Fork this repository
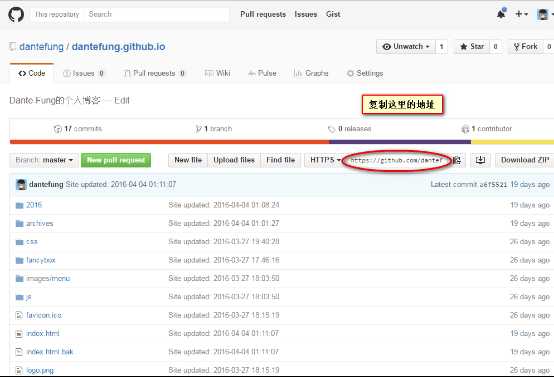Viewport: 554px width, 377px height. pos(525,47)
